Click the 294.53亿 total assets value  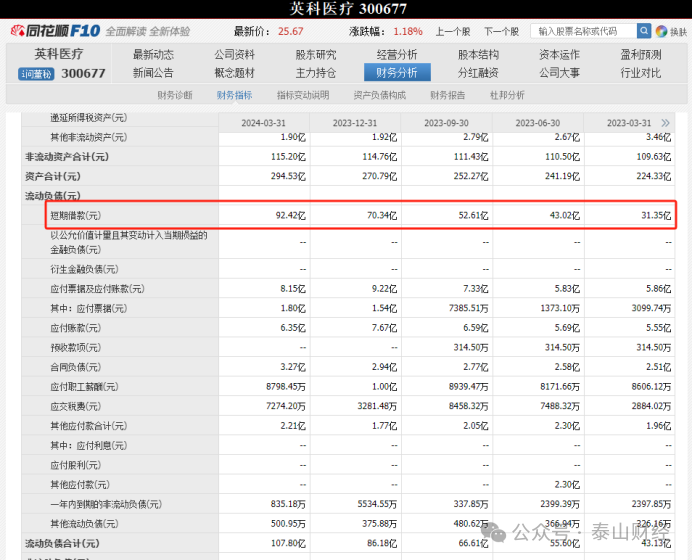point(288,177)
